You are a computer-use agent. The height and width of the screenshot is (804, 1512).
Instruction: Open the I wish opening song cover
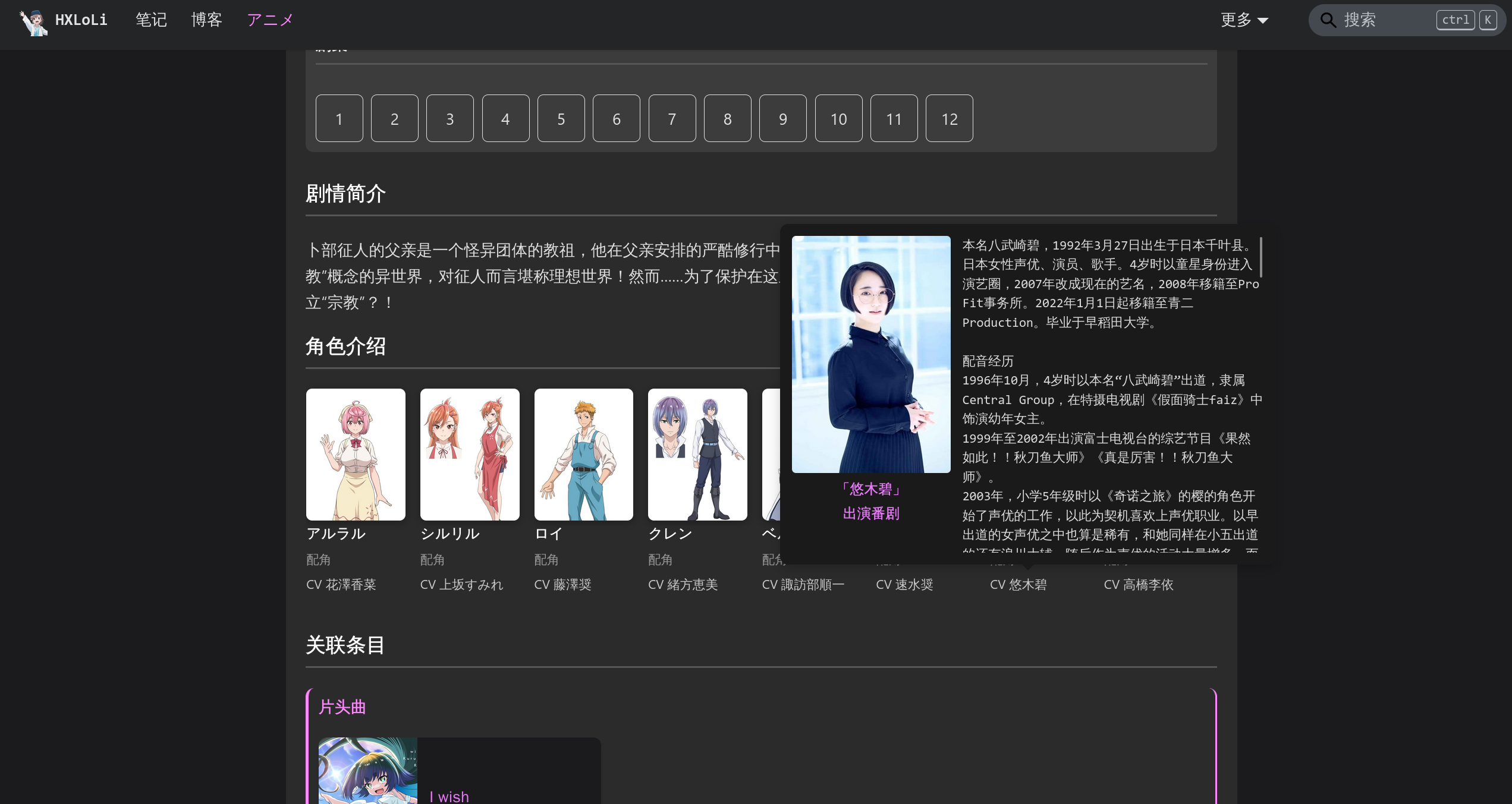click(x=367, y=771)
